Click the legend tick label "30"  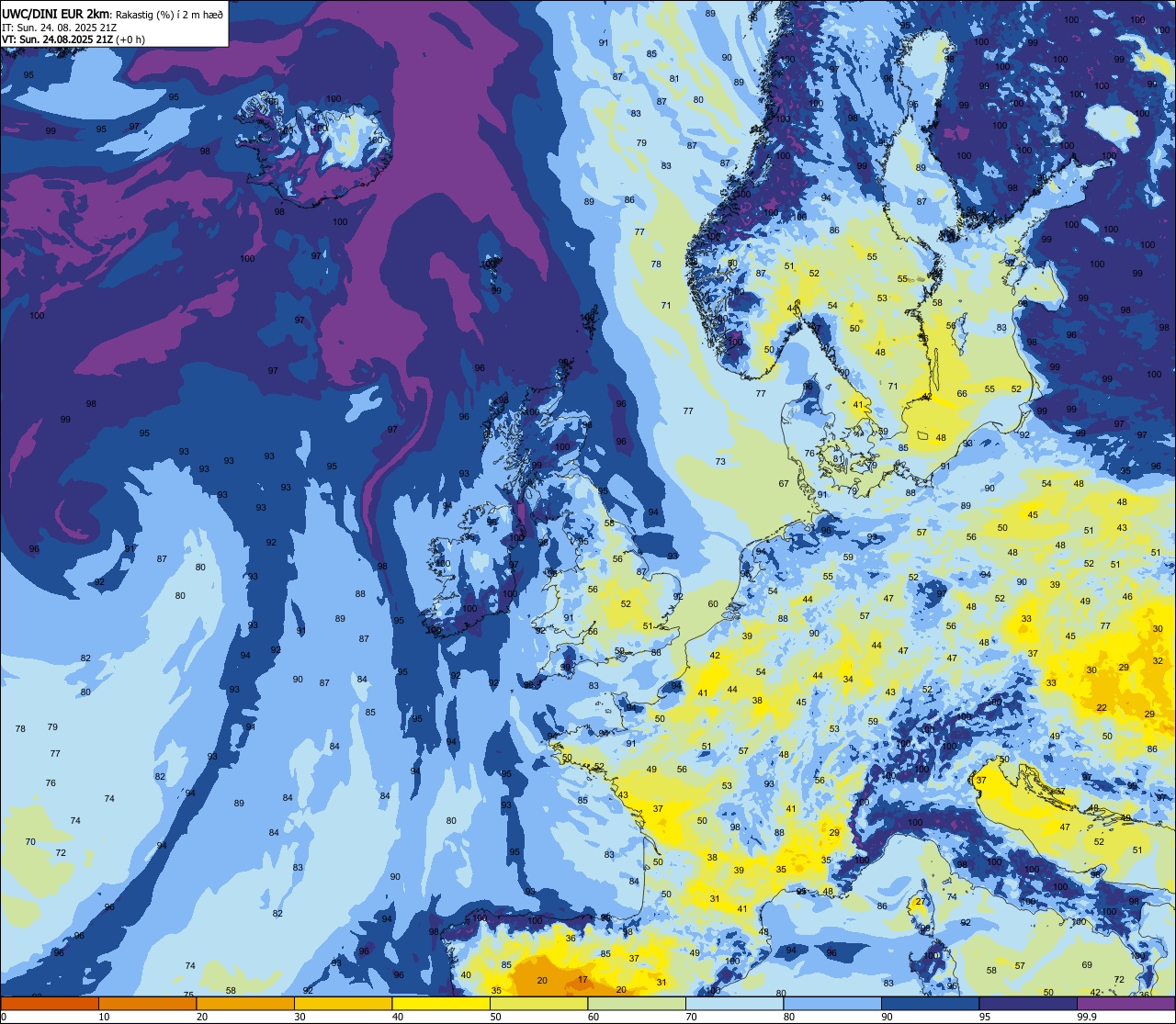tap(300, 1017)
